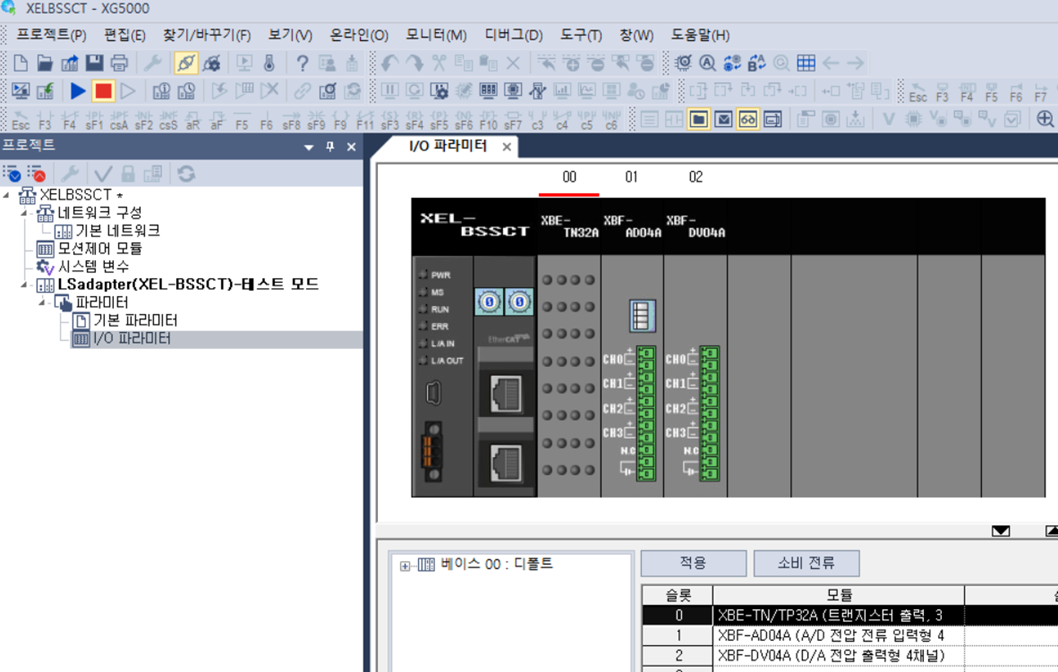Click the zoom in magnifier icon
Viewport: 1058px width, 672px height.
click(1045, 119)
